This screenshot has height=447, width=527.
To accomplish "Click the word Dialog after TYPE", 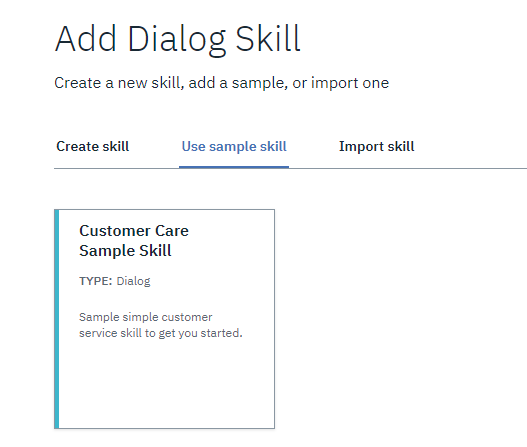I will [133, 281].
